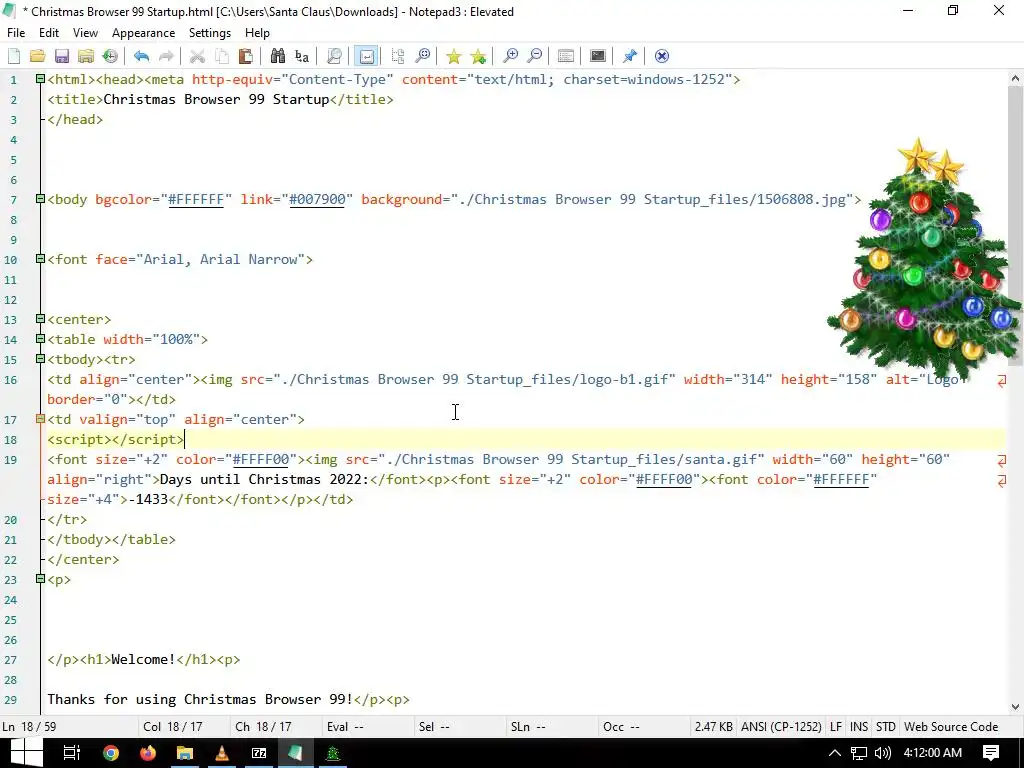The height and width of the screenshot is (768, 1024).
Task: Click the focused view magnifier icon
Action: pyautogui.click(x=423, y=56)
